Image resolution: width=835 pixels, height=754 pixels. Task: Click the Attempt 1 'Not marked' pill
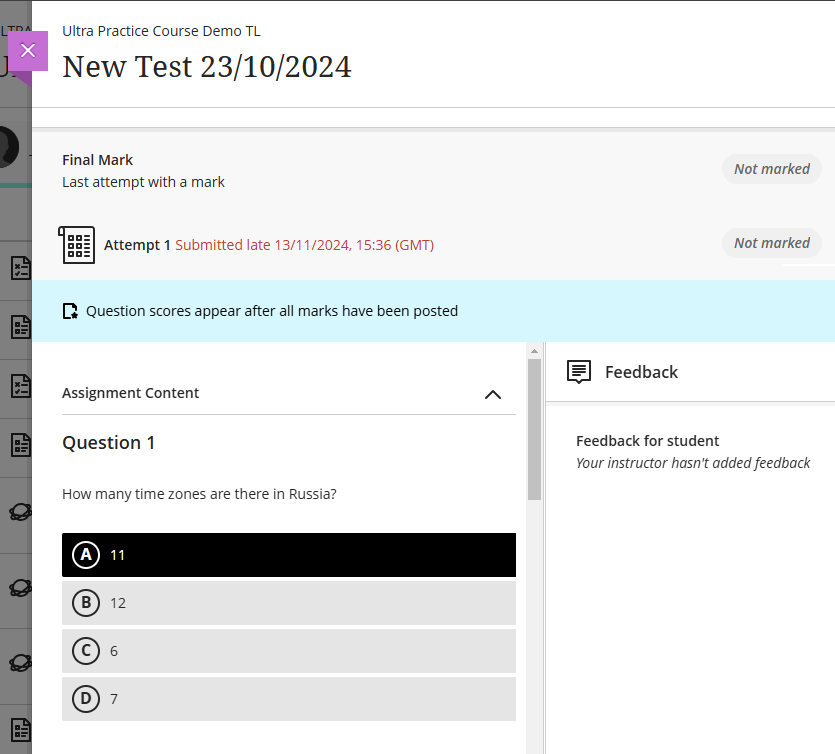pyautogui.click(x=771, y=243)
